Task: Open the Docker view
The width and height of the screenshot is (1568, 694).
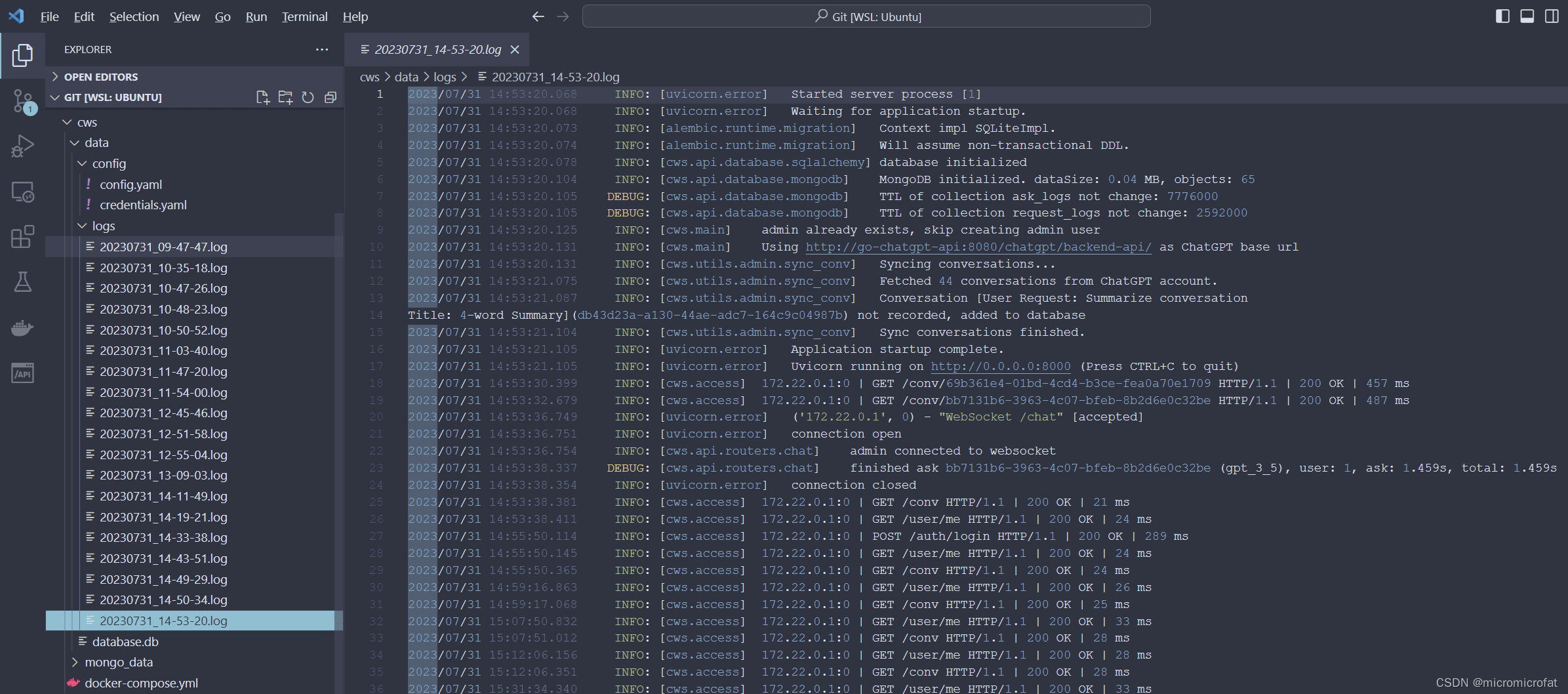Action: pos(23,327)
